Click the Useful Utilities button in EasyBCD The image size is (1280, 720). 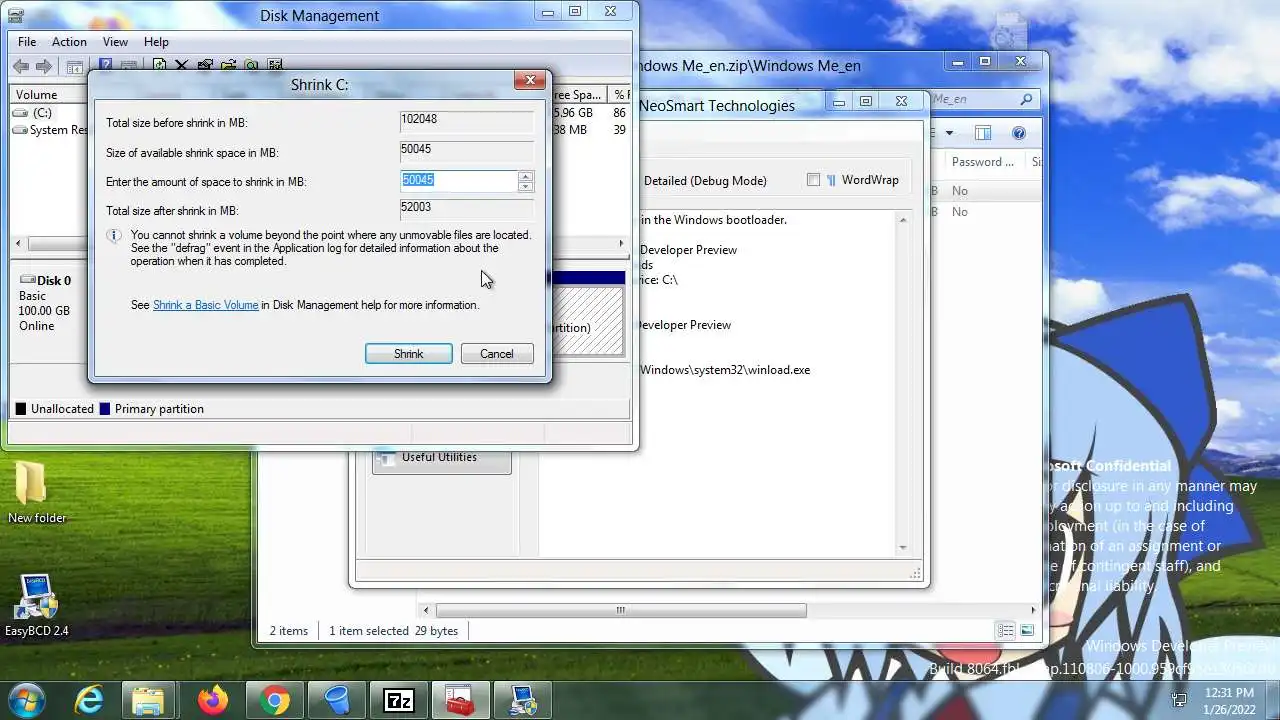click(x=441, y=458)
